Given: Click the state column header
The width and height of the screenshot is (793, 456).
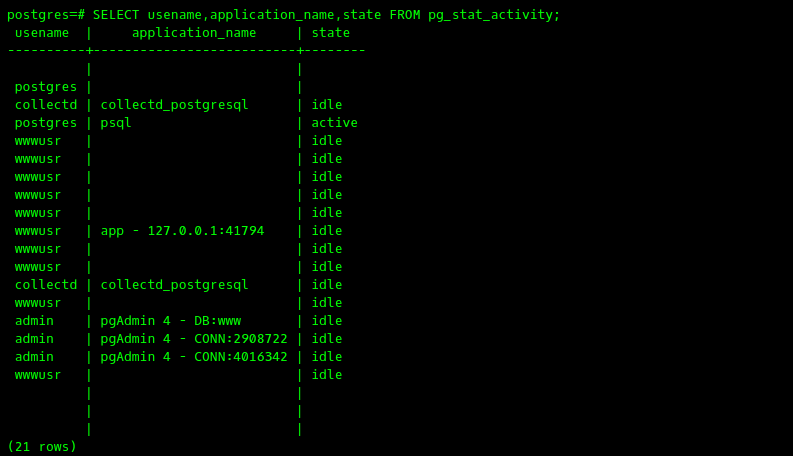Looking at the screenshot, I should click(331, 33).
